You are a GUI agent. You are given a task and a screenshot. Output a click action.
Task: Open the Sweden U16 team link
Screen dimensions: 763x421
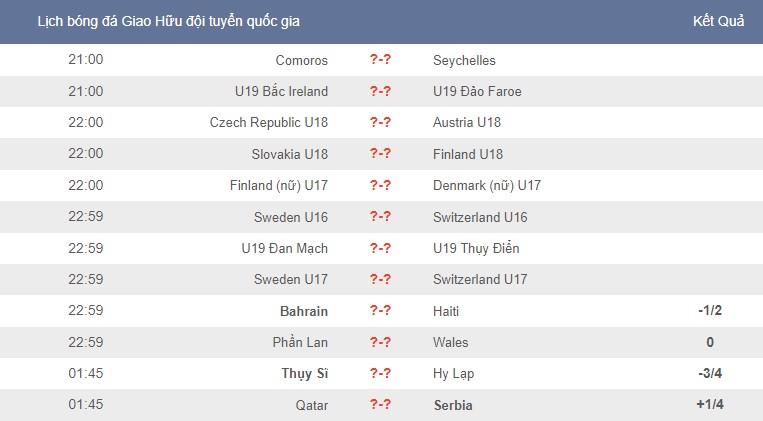[291, 217]
